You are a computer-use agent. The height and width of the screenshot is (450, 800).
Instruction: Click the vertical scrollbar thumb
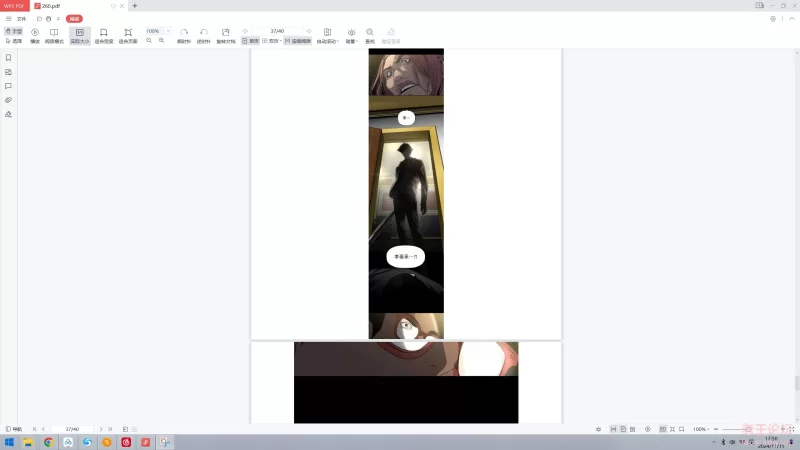[797, 383]
